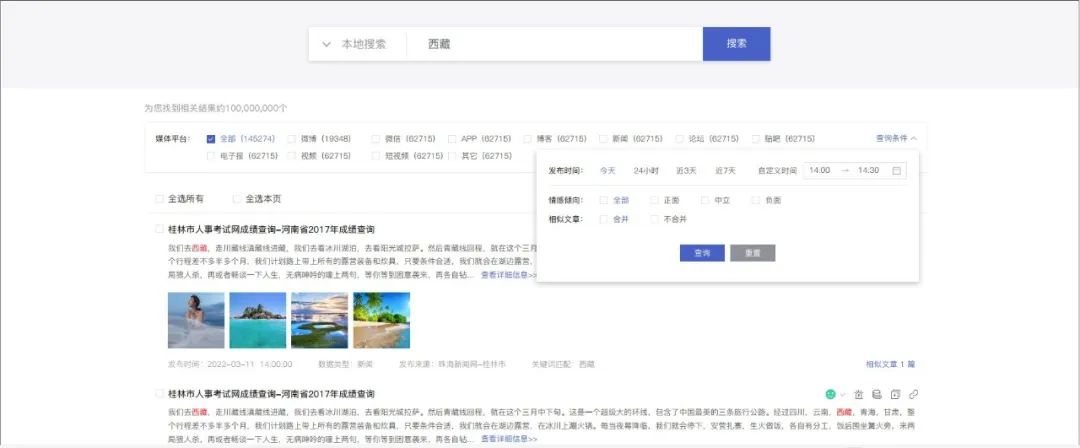Image resolution: width=1080 pixels, height=448 pixels.
Task: Open the calendar icon in custom time field
Action: click(x=896, y=171)
